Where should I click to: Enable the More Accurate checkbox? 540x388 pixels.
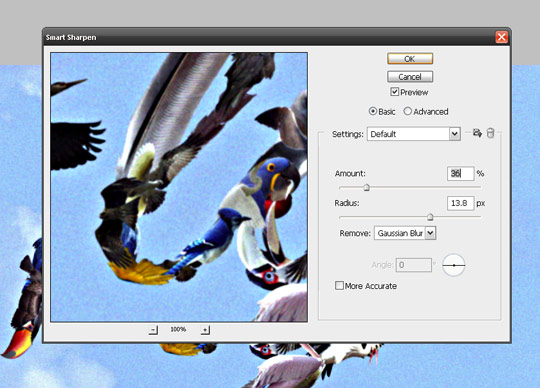(339, 285)
